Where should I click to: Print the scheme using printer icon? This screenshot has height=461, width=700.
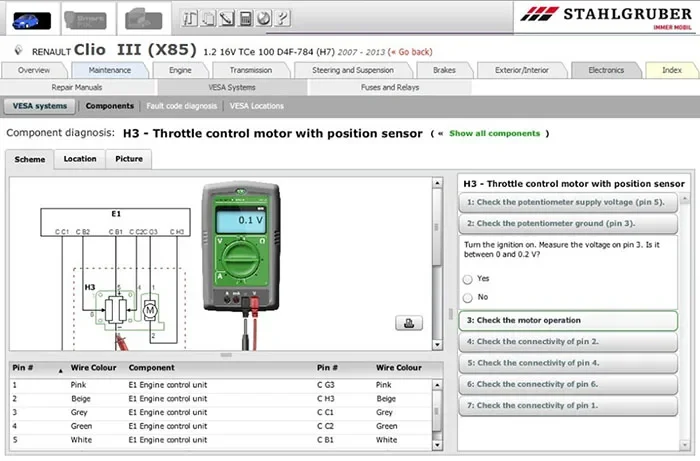tap(408, 323)
